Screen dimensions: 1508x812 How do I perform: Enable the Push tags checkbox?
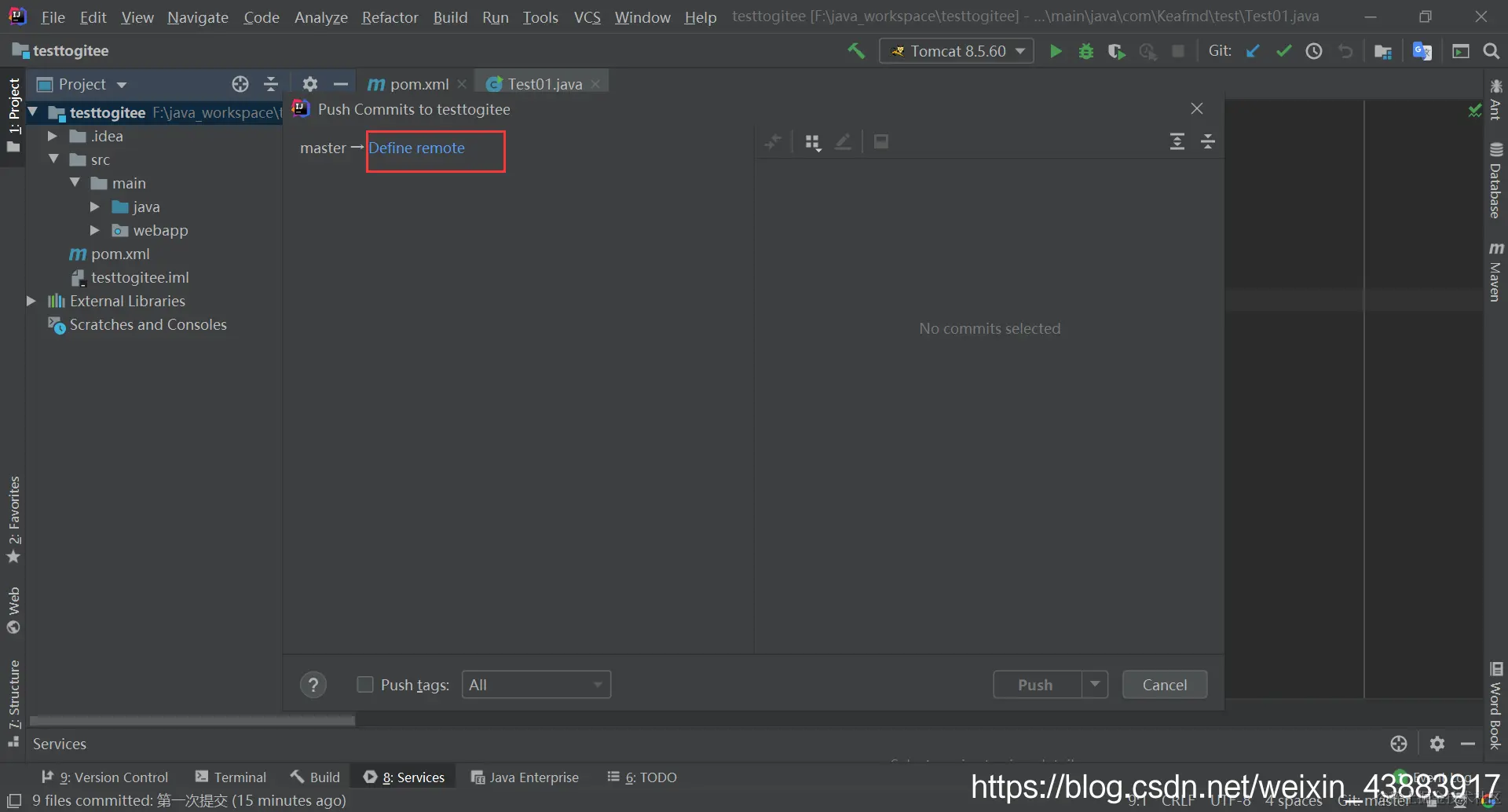[x=365, y=685]
